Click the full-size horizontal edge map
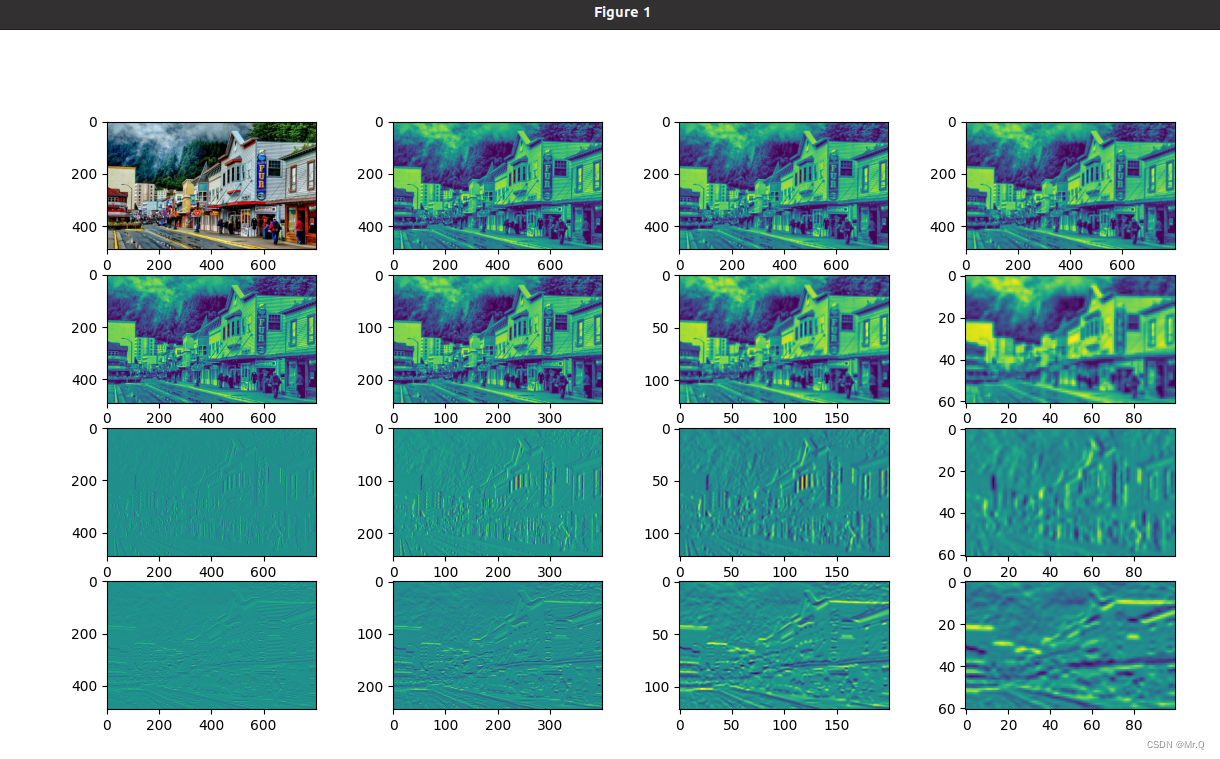The image size is (1220, 759). pos(211,645)
